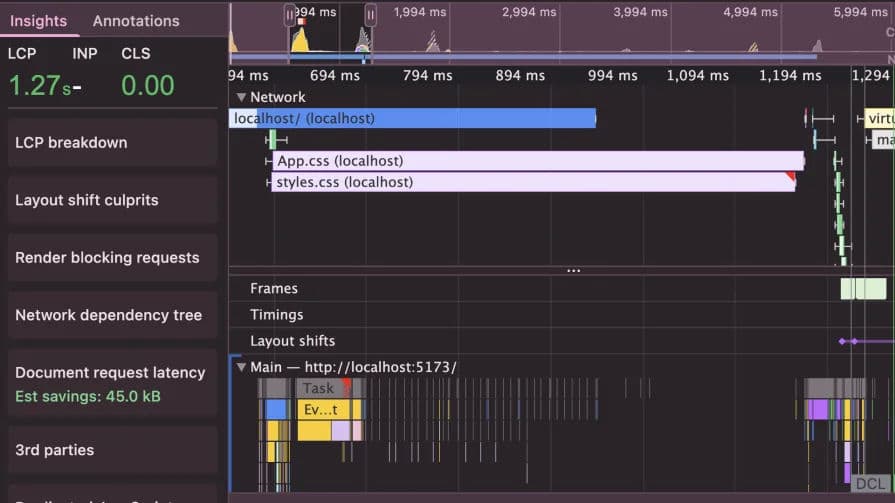Select the Frames track label
This screenshot has width=895, height=503.
click(x=274, y=288)
